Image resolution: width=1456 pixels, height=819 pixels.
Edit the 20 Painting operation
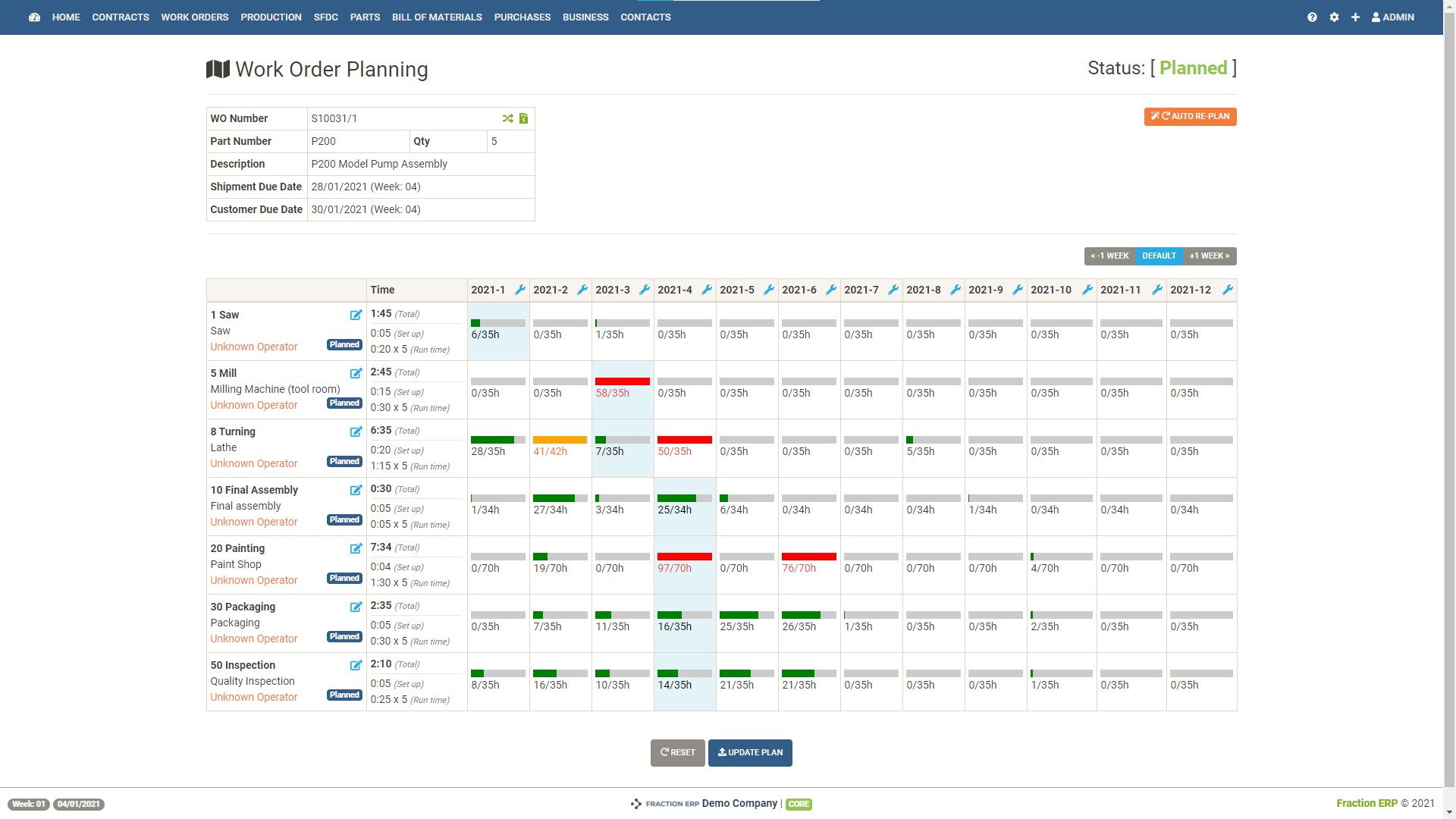[x=356, y=548]
